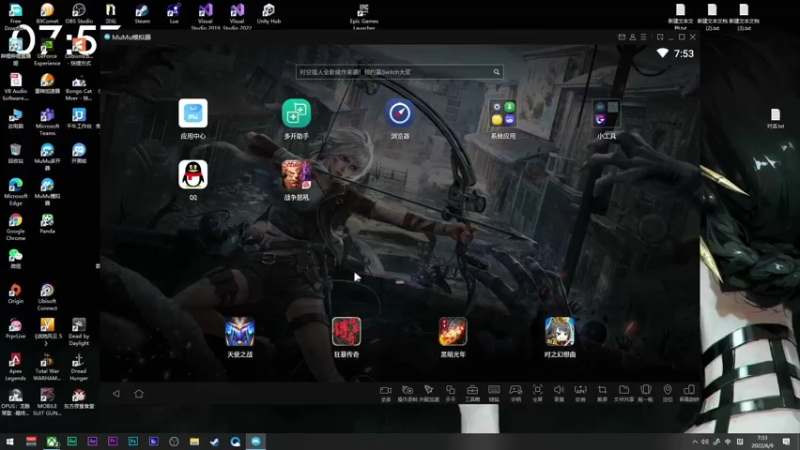The height and width of the screenshot is (450, 800).
Task: Open the 微信 WeChat desktop shortcut
Action: [x=15, y=258]
